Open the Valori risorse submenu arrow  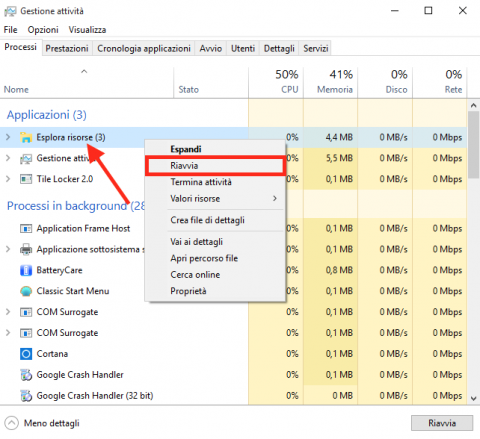coord(275,199)
